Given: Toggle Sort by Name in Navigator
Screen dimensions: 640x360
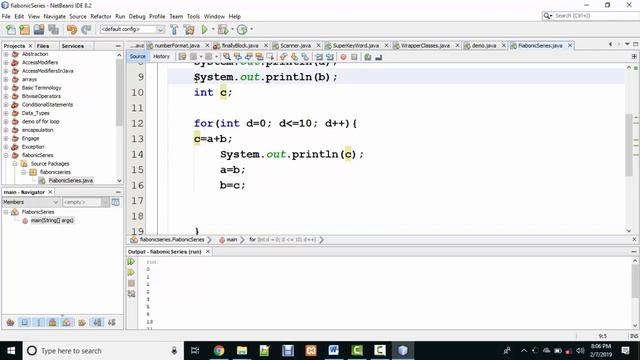Looking at the screenshot, I should [x=98, y=322].
